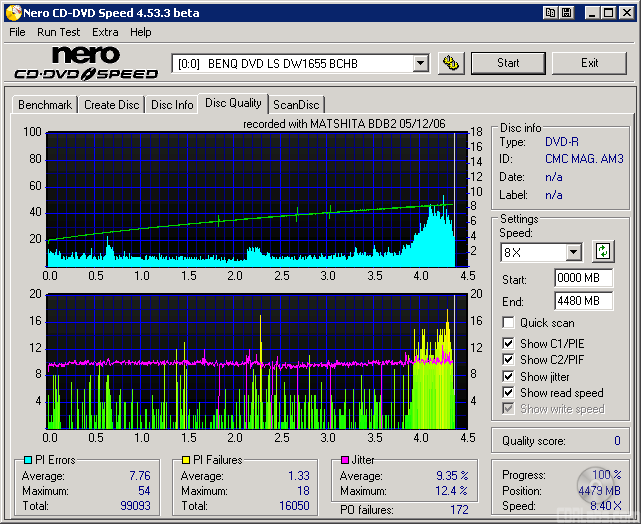Click the copy icon in the title bar

pyautogui.click(x=551, y=12)
